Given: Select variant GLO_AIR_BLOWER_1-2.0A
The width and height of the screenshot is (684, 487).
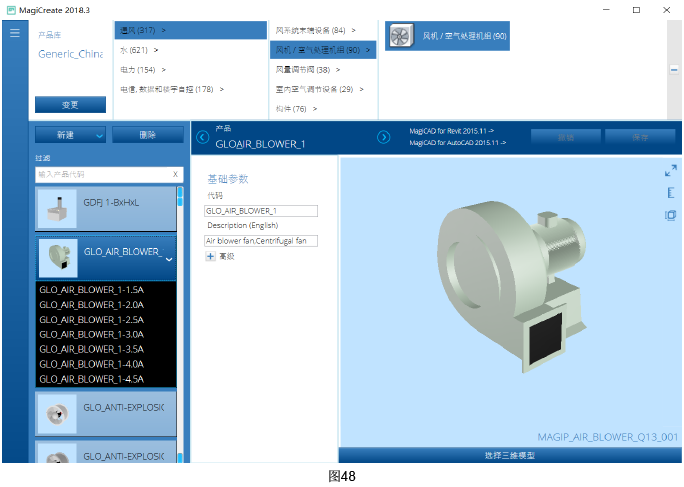Looking at the screenshot, I should pyautogui.click(x=92, y=305).
